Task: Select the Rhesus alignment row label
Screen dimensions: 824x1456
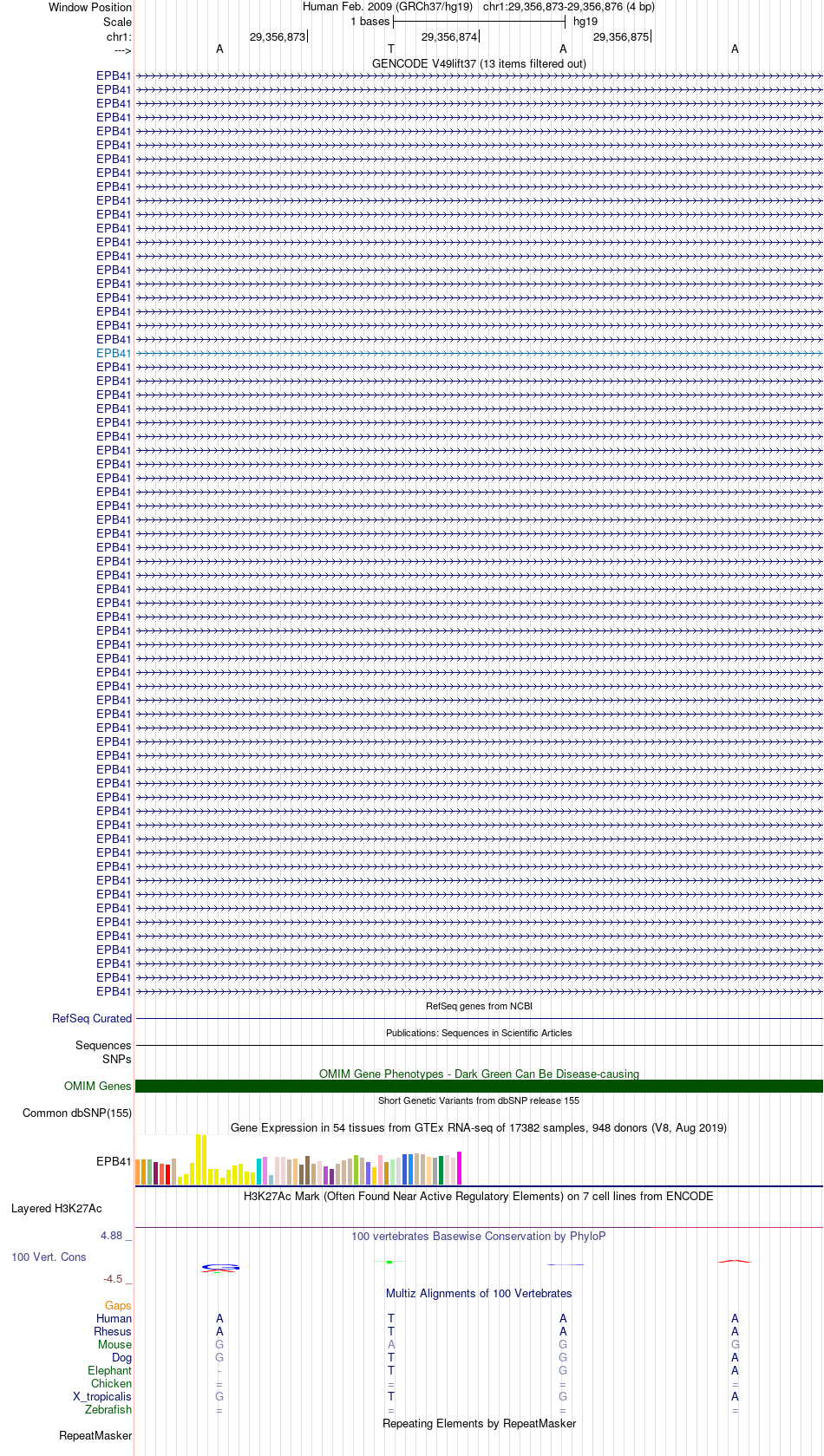Action: click(113, 1331)
